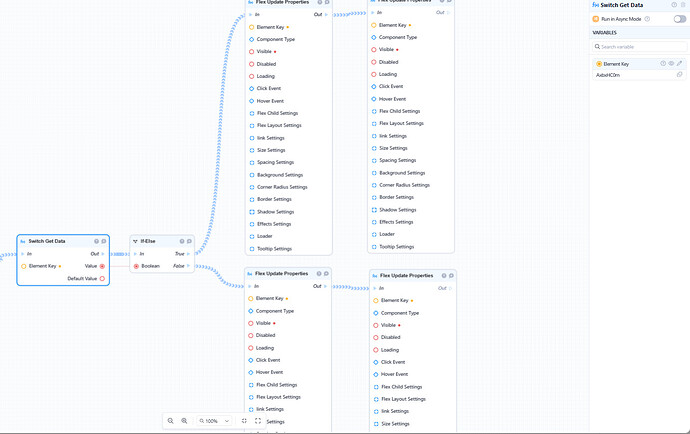Click info icon on lower-right Flex Update Properties node
Screen dimensions: 690x434
444,276
